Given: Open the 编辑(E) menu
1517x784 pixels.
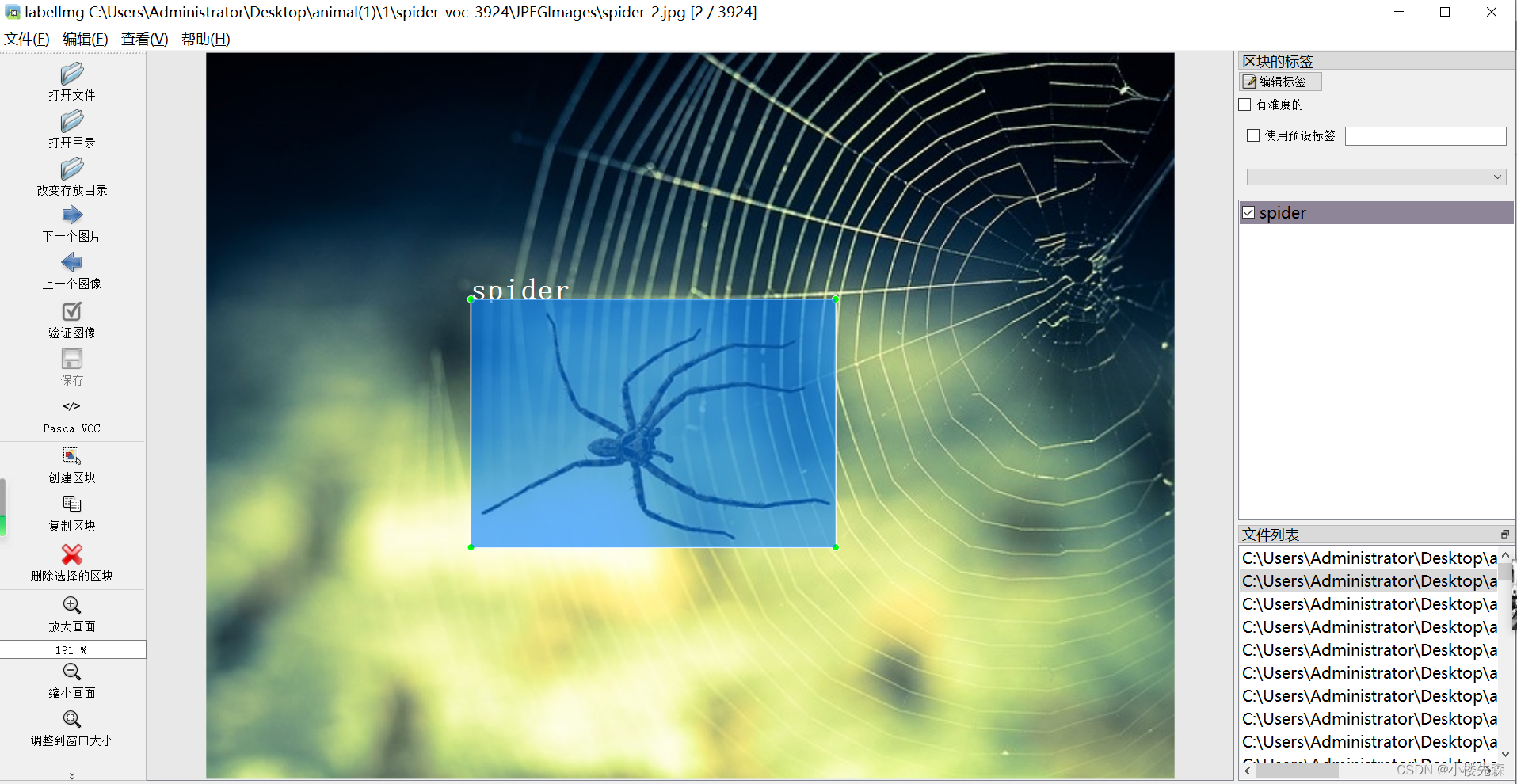Looking at the screenshot, I should click(85, 39).
